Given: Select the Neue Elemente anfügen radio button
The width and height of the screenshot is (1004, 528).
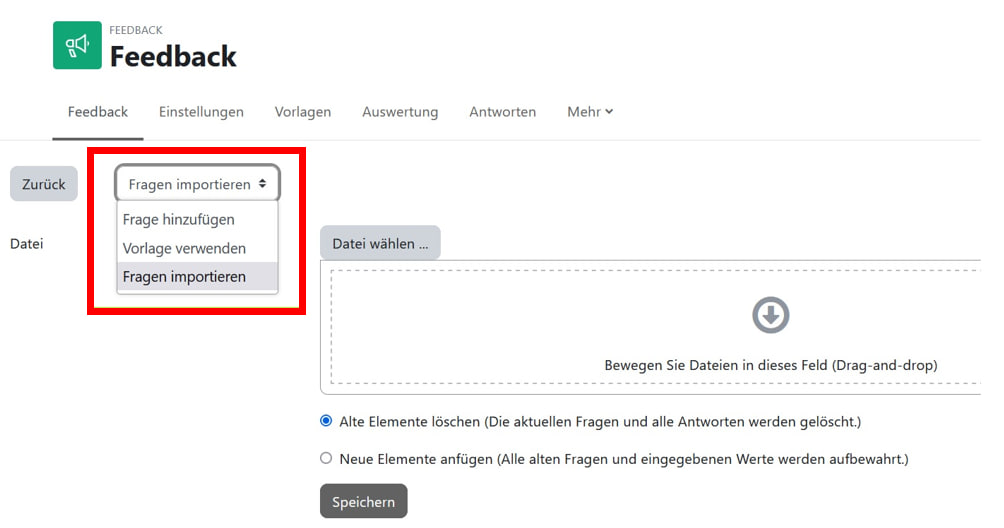Looking at the screenshot, I should [326, 459].
